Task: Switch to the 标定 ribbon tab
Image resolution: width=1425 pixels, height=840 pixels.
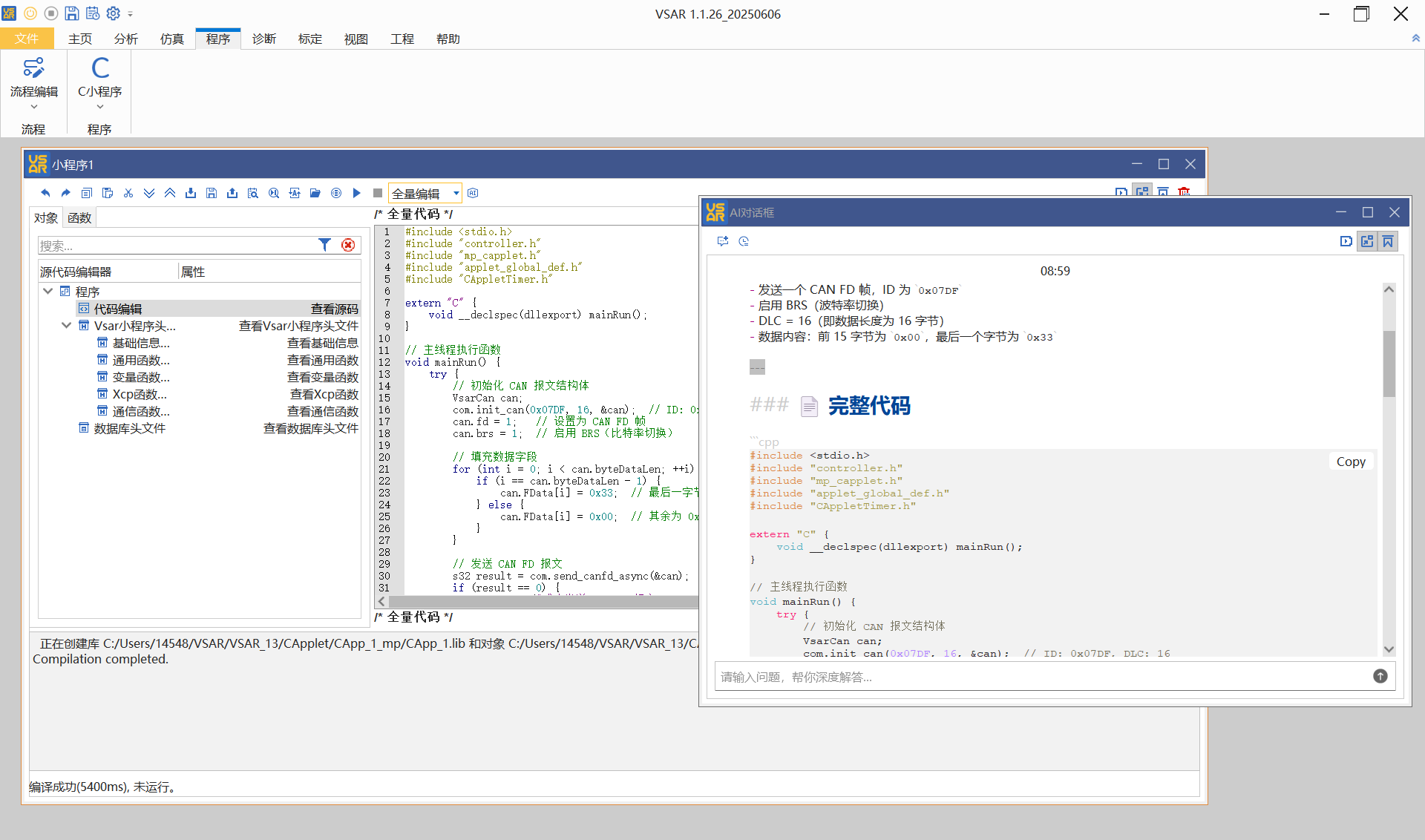Action: [x=310, y=39]
